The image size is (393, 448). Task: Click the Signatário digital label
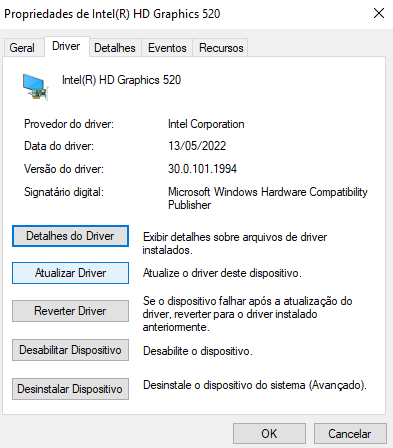[64, 192]
